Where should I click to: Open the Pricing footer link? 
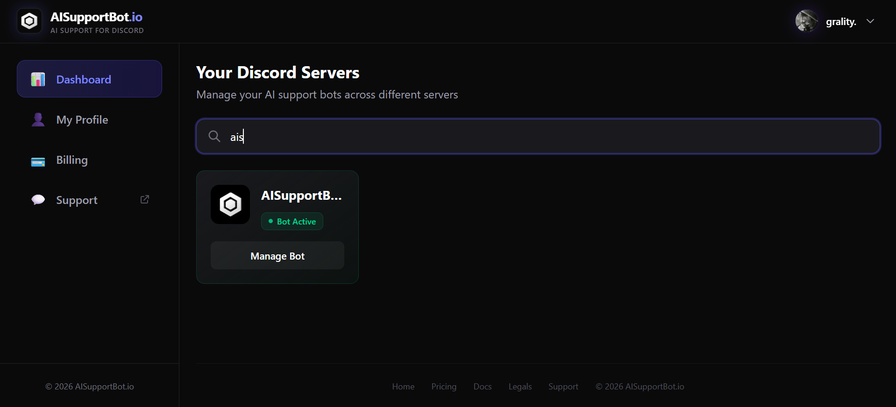click(444, 386)
